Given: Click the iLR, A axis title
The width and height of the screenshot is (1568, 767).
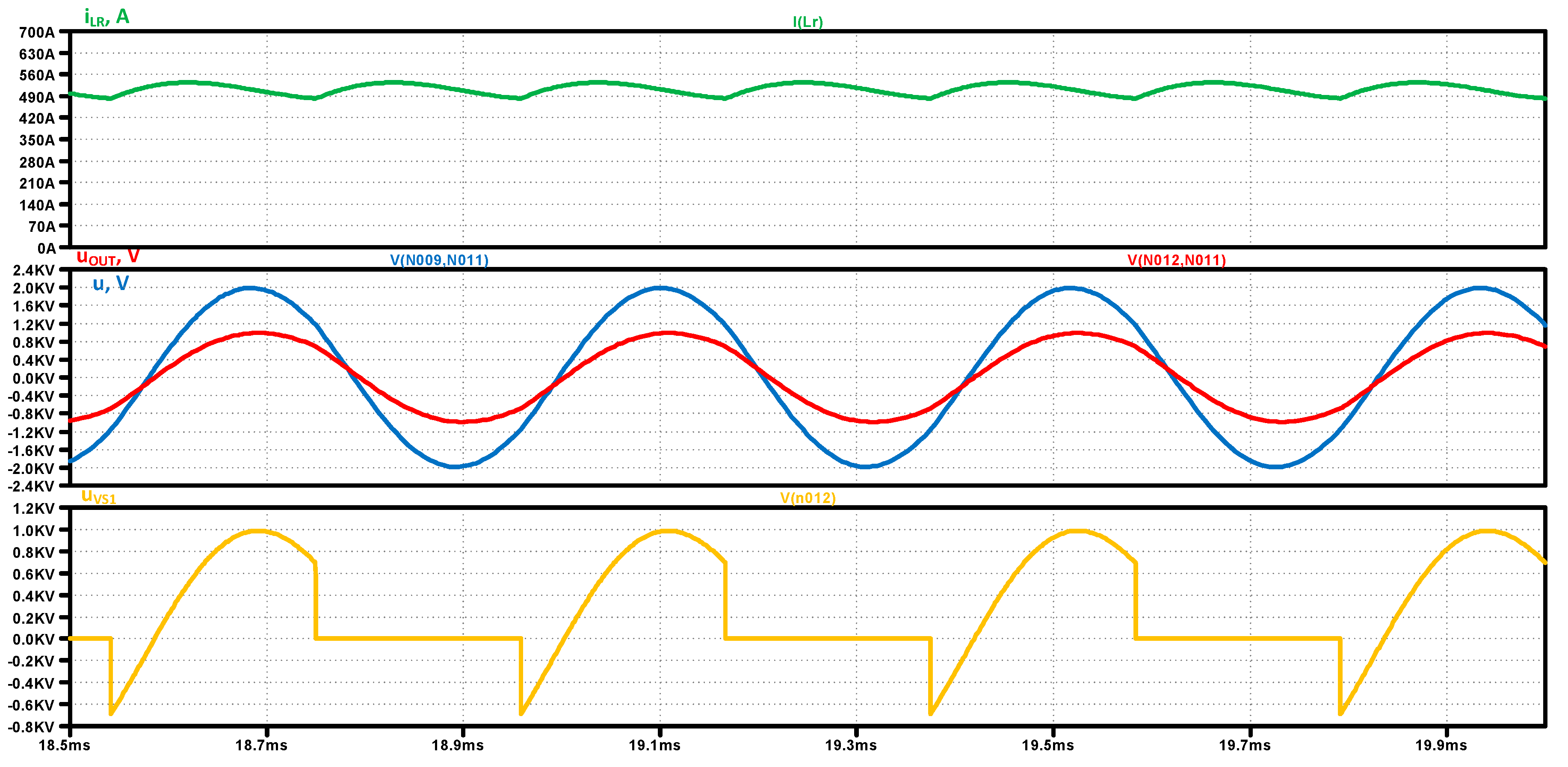Looking at the screenshot, I should tap(107, 17).
